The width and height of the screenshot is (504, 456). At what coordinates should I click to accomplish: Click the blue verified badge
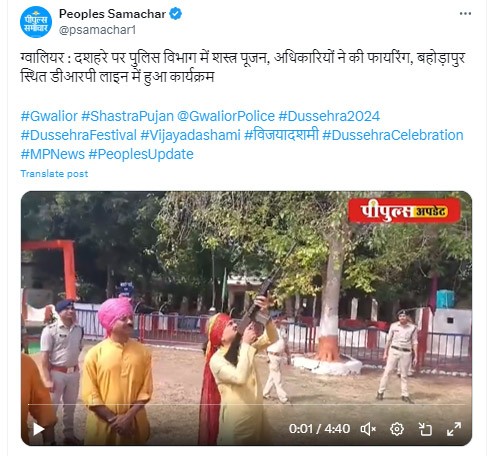pos(176,14)
